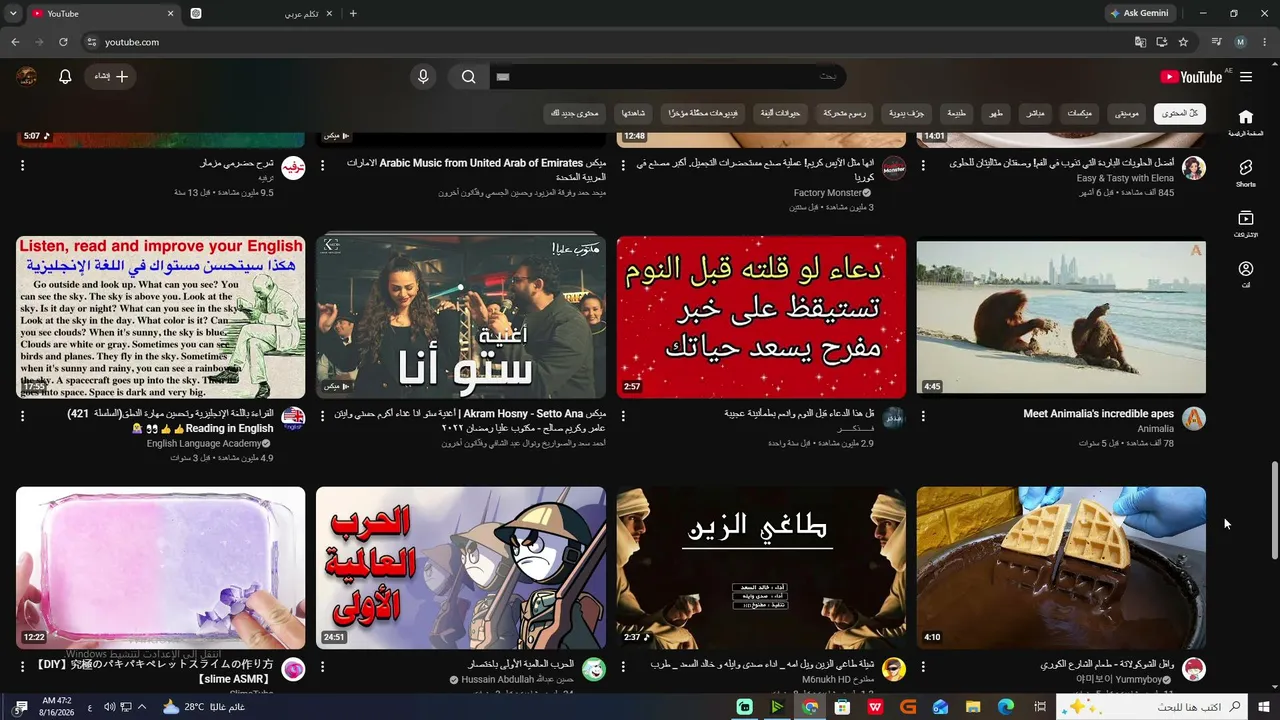Viewport: 1280px width, 720px height.
Task: Open the YouTube account avatar menu
Action: point(27,77)
